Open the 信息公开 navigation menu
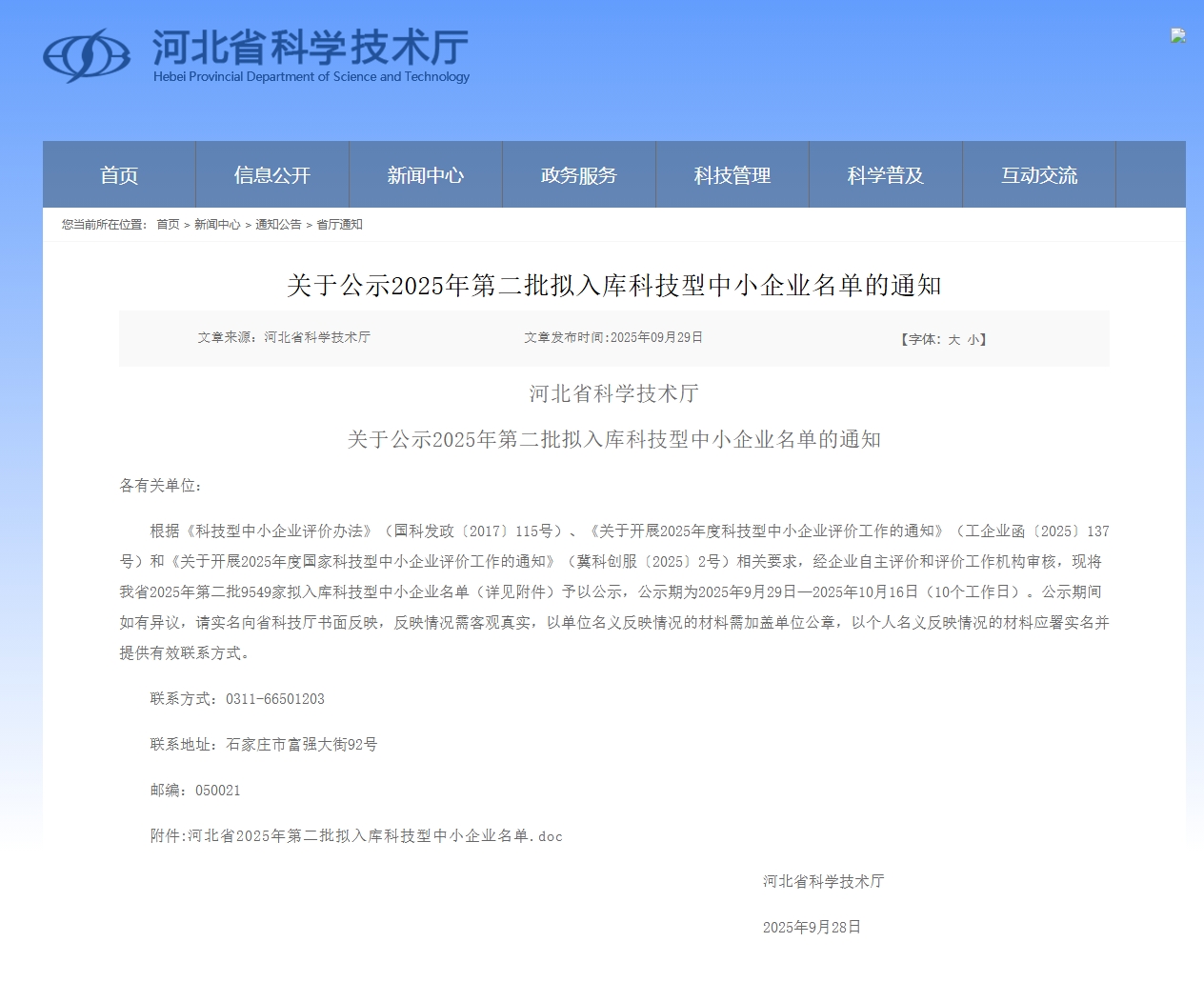 [272, 175]
